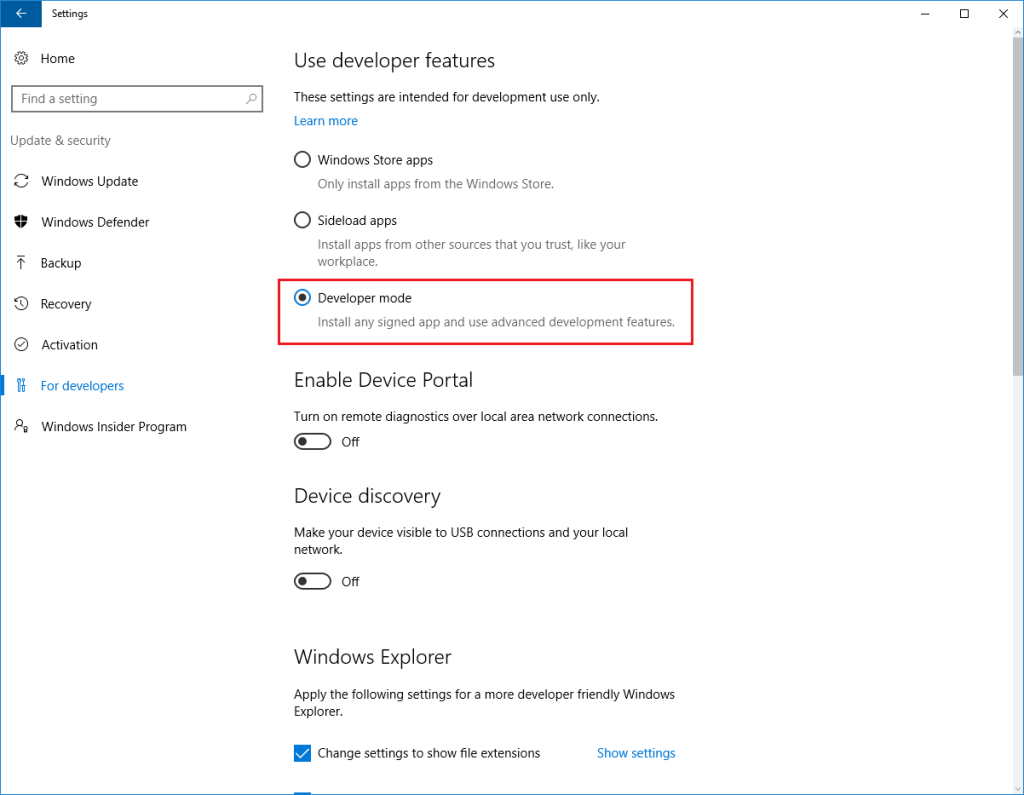
Task: Click the vertical scrollbar thumb
Action: pos(1017,206)
